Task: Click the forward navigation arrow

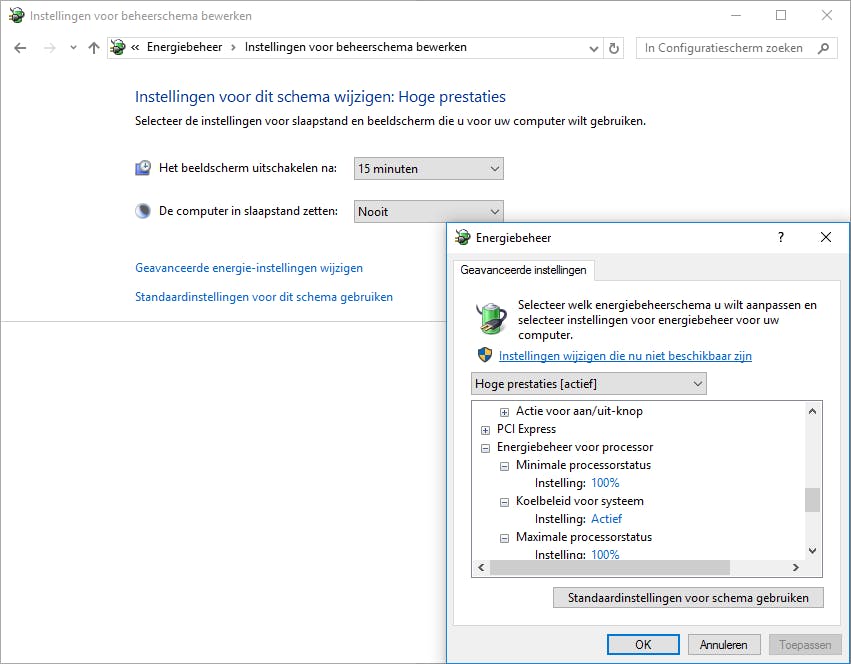Action: point(49,48)
